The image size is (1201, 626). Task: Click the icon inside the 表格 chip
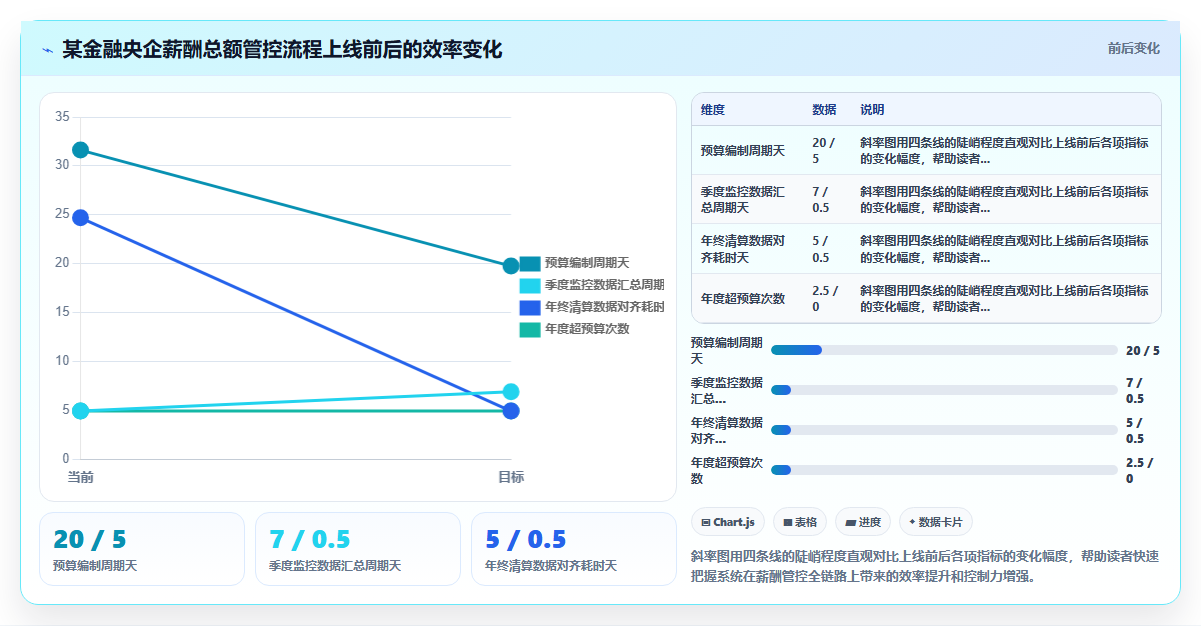[x=788, y=522]
